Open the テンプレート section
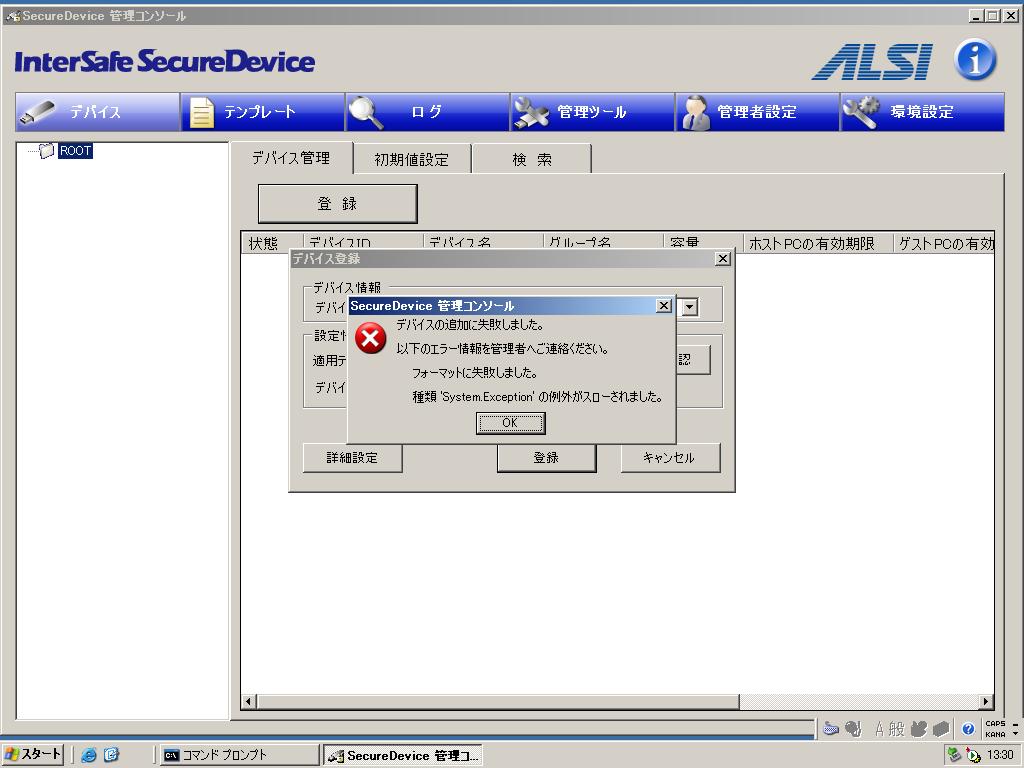Viewport: 1024px width, 768px height. pos(263,112)
